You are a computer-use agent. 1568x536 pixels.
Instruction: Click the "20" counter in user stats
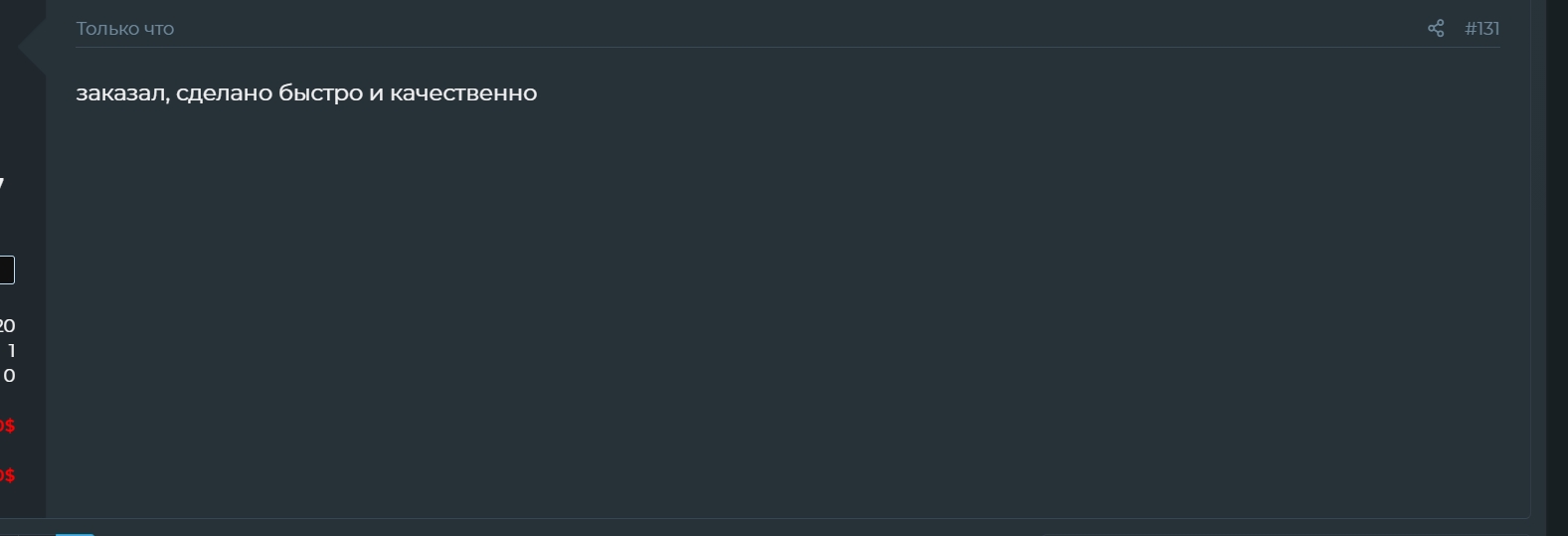7,326
